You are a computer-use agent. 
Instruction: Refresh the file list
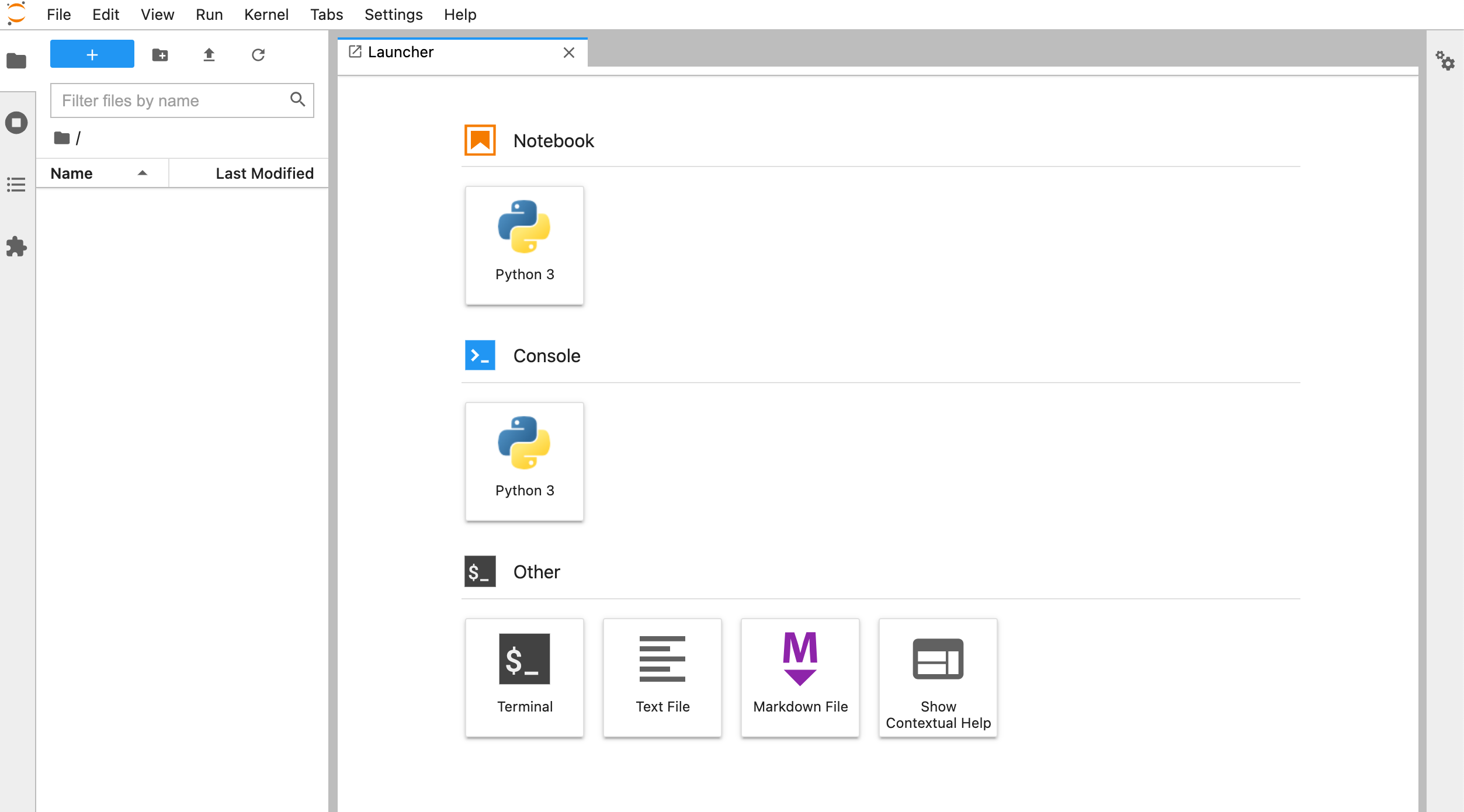[x=258, y=55]
